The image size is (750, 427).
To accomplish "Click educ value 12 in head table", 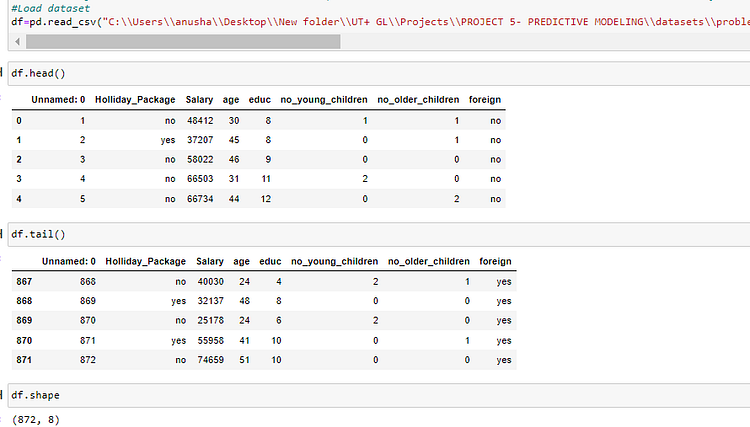I will [x=266, y=198].
